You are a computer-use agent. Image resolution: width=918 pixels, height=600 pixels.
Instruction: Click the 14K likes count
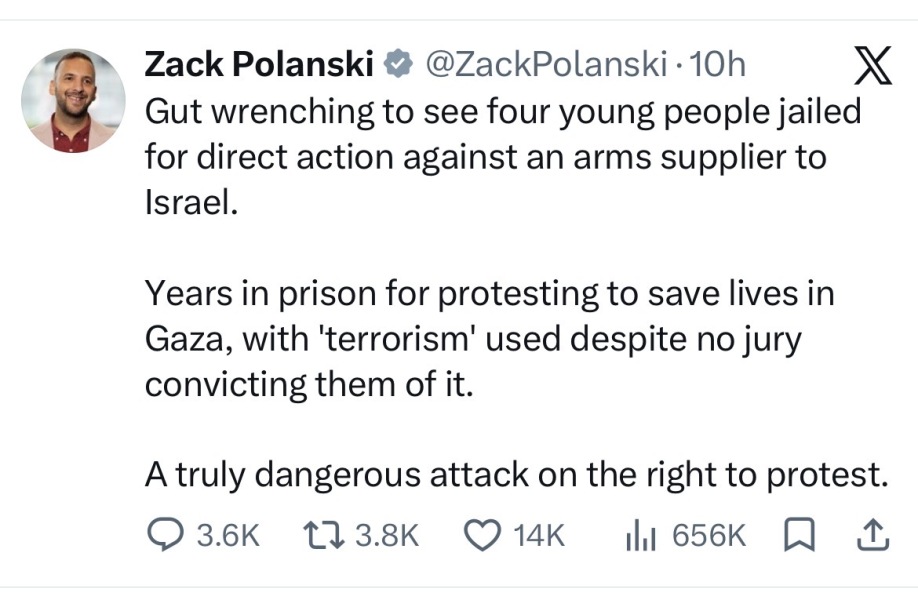(539, 536)
